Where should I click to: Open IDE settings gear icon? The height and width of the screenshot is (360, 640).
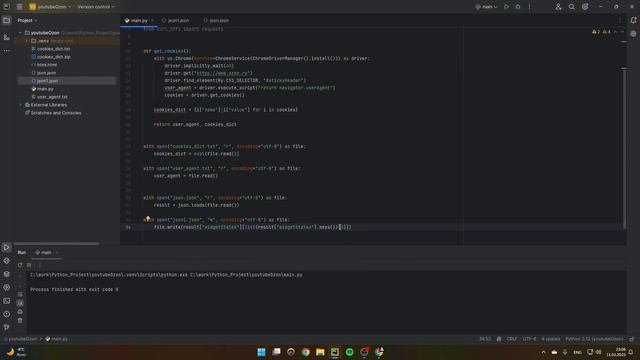[585, 7]
